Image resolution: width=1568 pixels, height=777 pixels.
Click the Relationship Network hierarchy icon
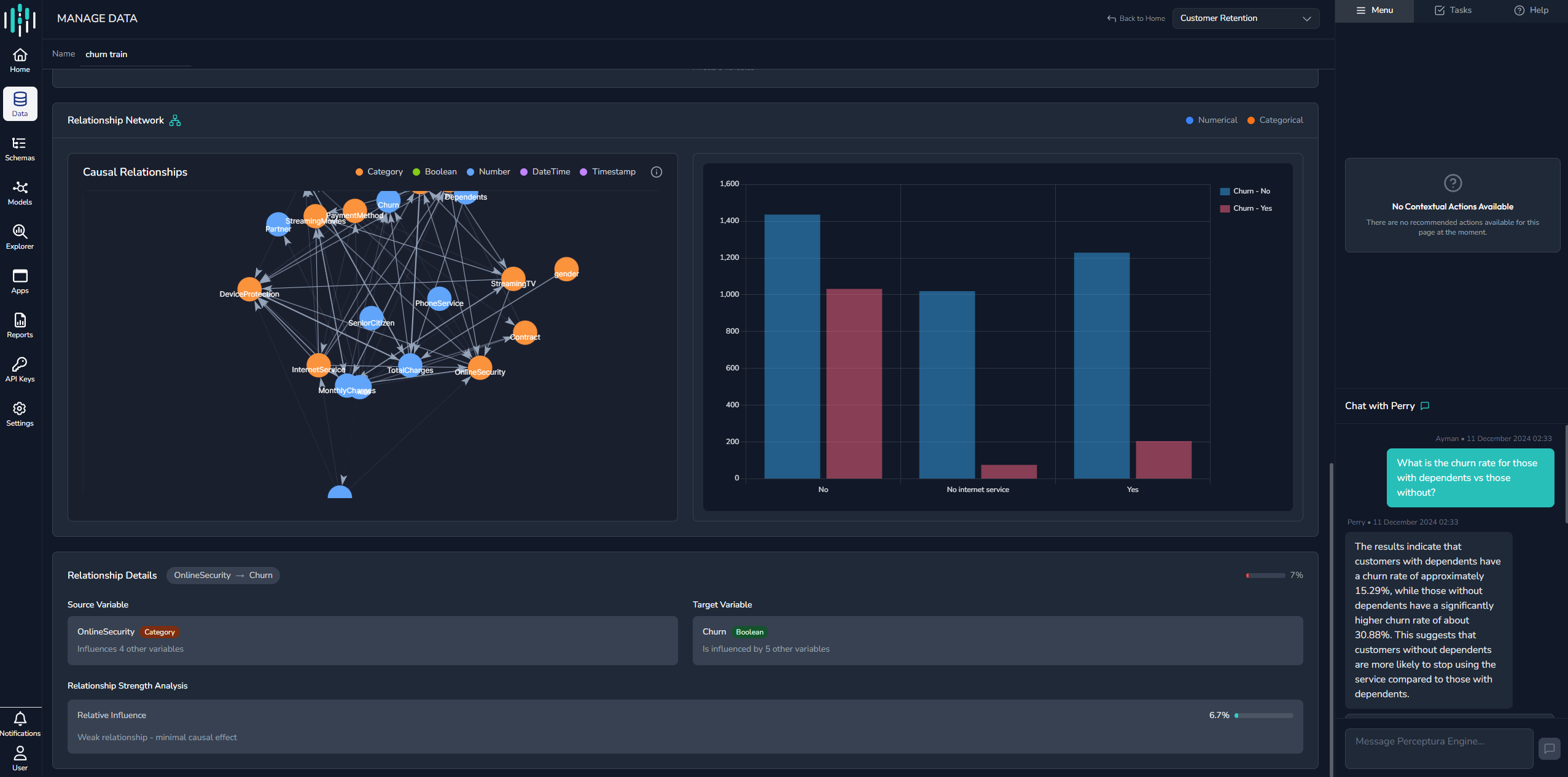(x=175, y=120)
